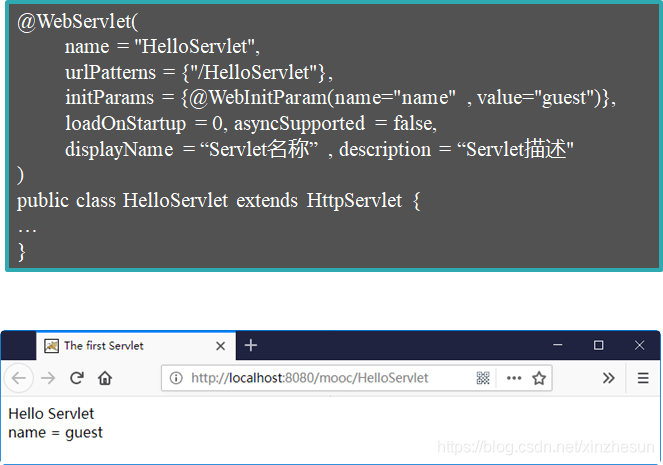
Task: Open the browser home page
Action: 105,378
